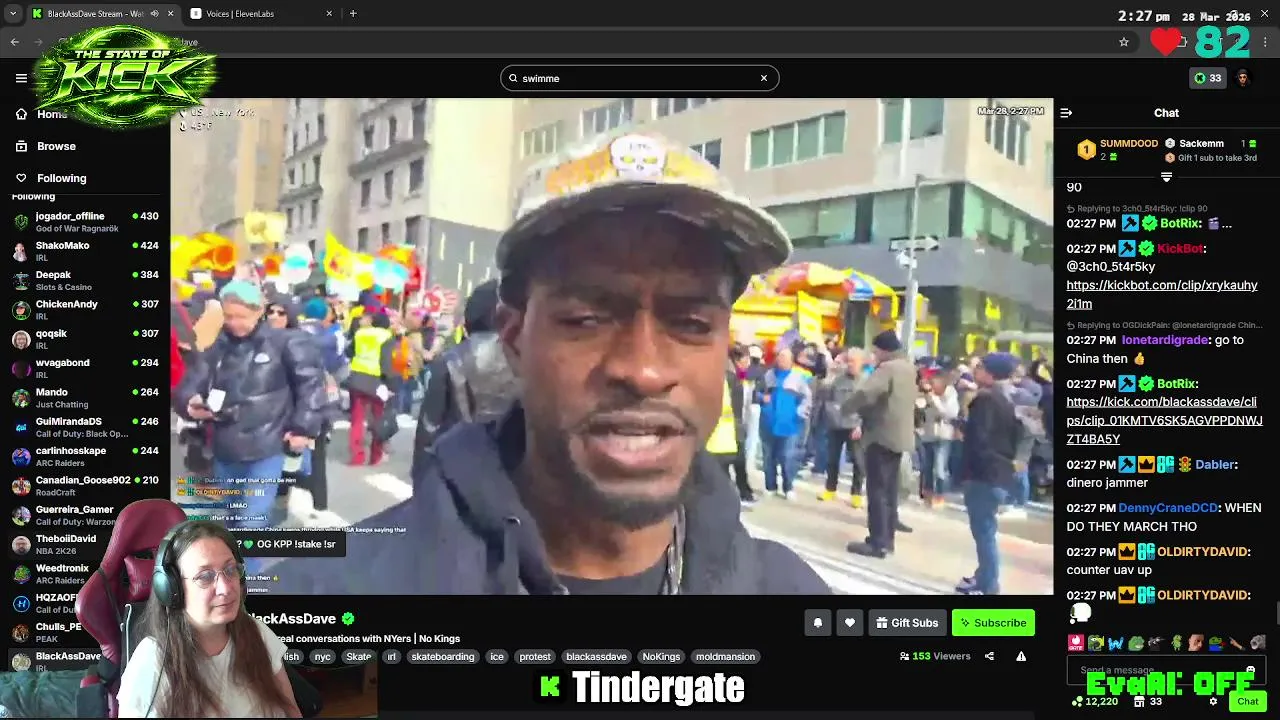Open browser menu three dots
The width and height of the screenshot is (1280, 720).
1266,42
